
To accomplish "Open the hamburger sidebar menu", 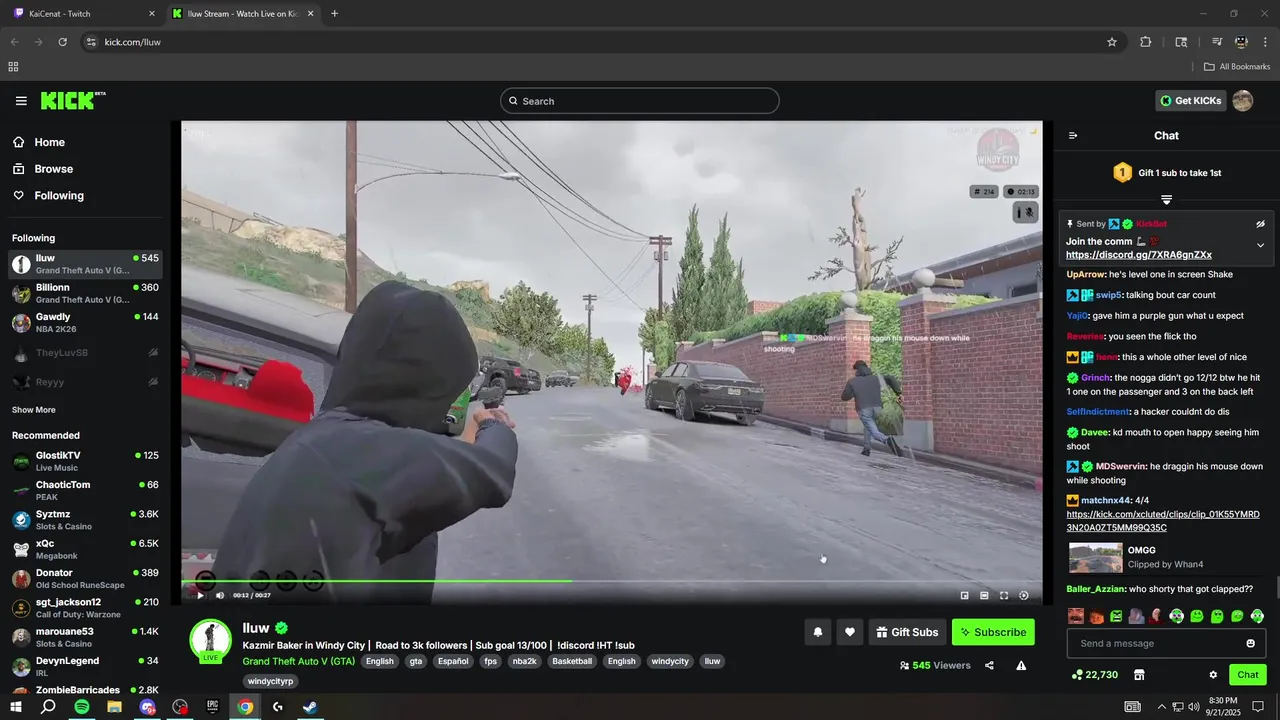I will tap(21, 101).
